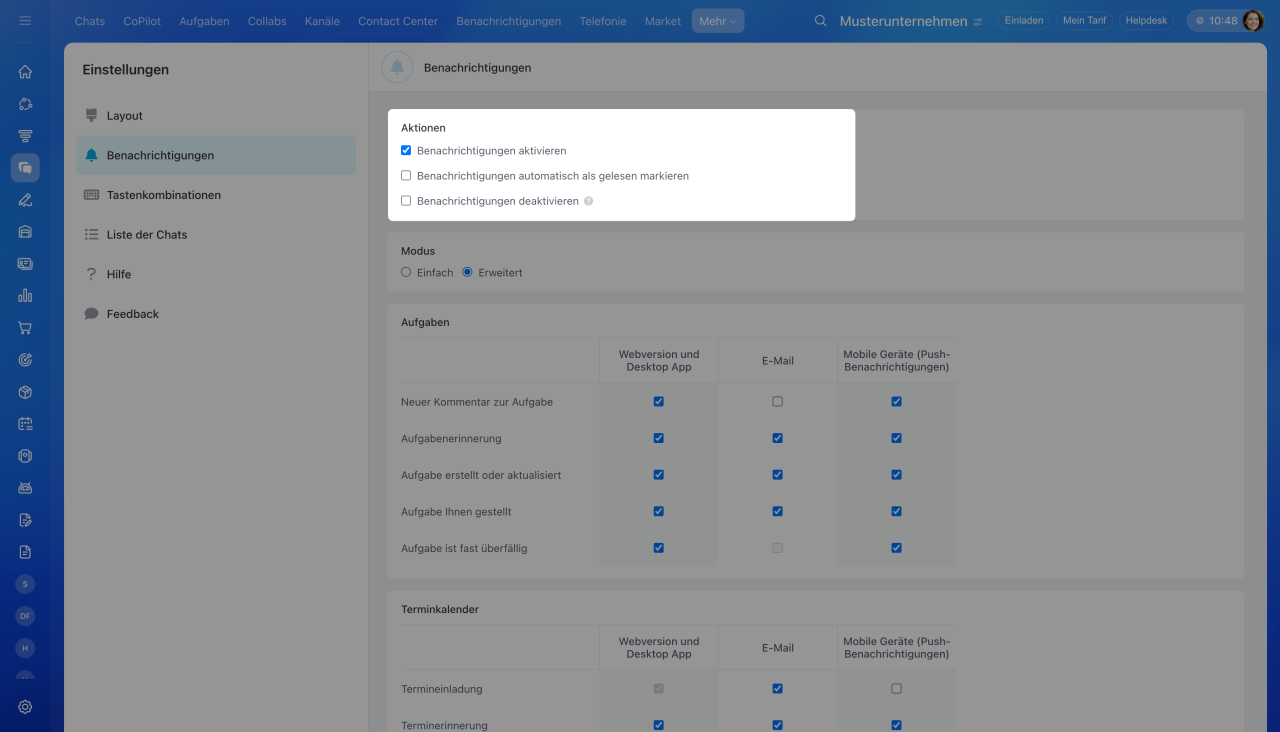The width and height of the screenshot is (1280, 732).
Task: Uncheck the Benachrichtigungen aktivieren checkbox
Action: [x=406, y=151]
